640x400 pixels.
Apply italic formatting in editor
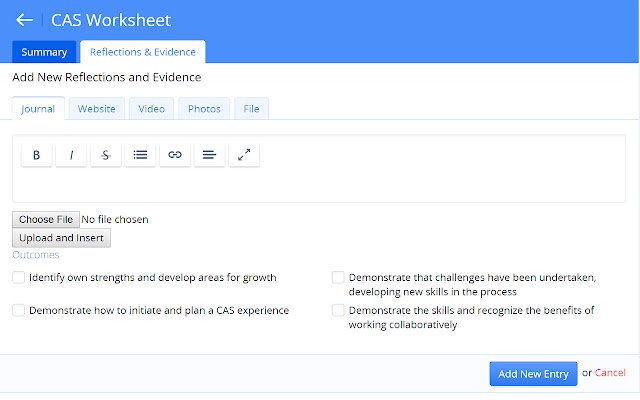71,155
